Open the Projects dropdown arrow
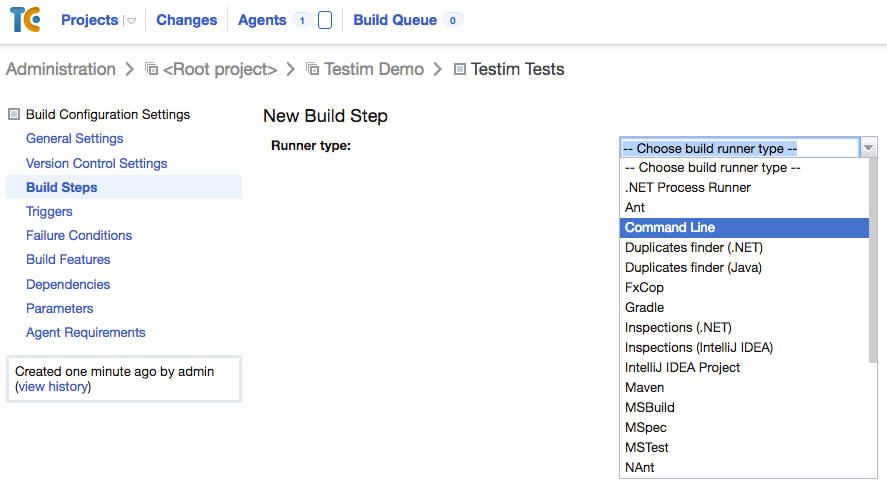 coord(131,21)
